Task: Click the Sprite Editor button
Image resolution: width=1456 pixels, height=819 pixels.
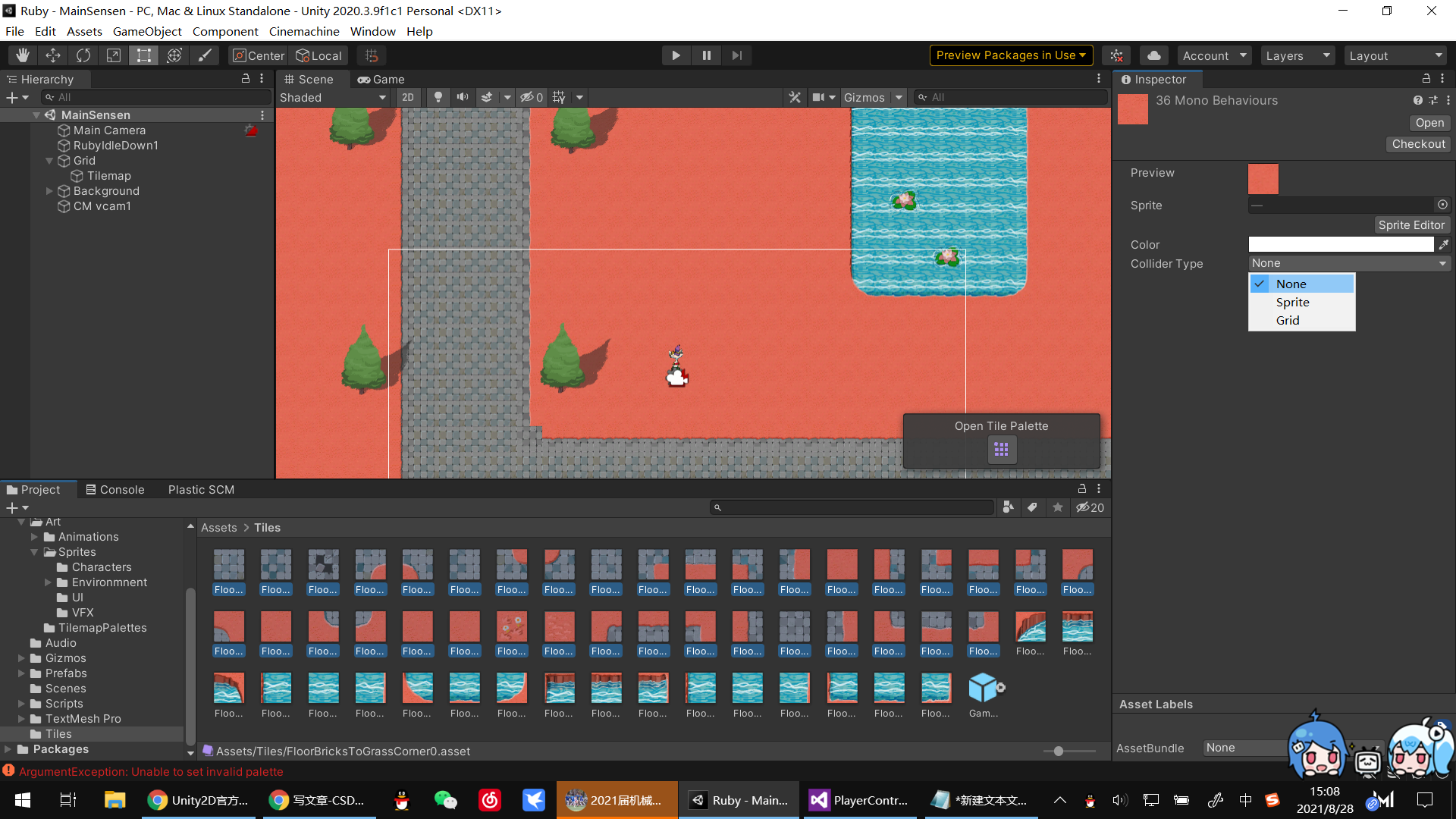Action: (1411, 224)
